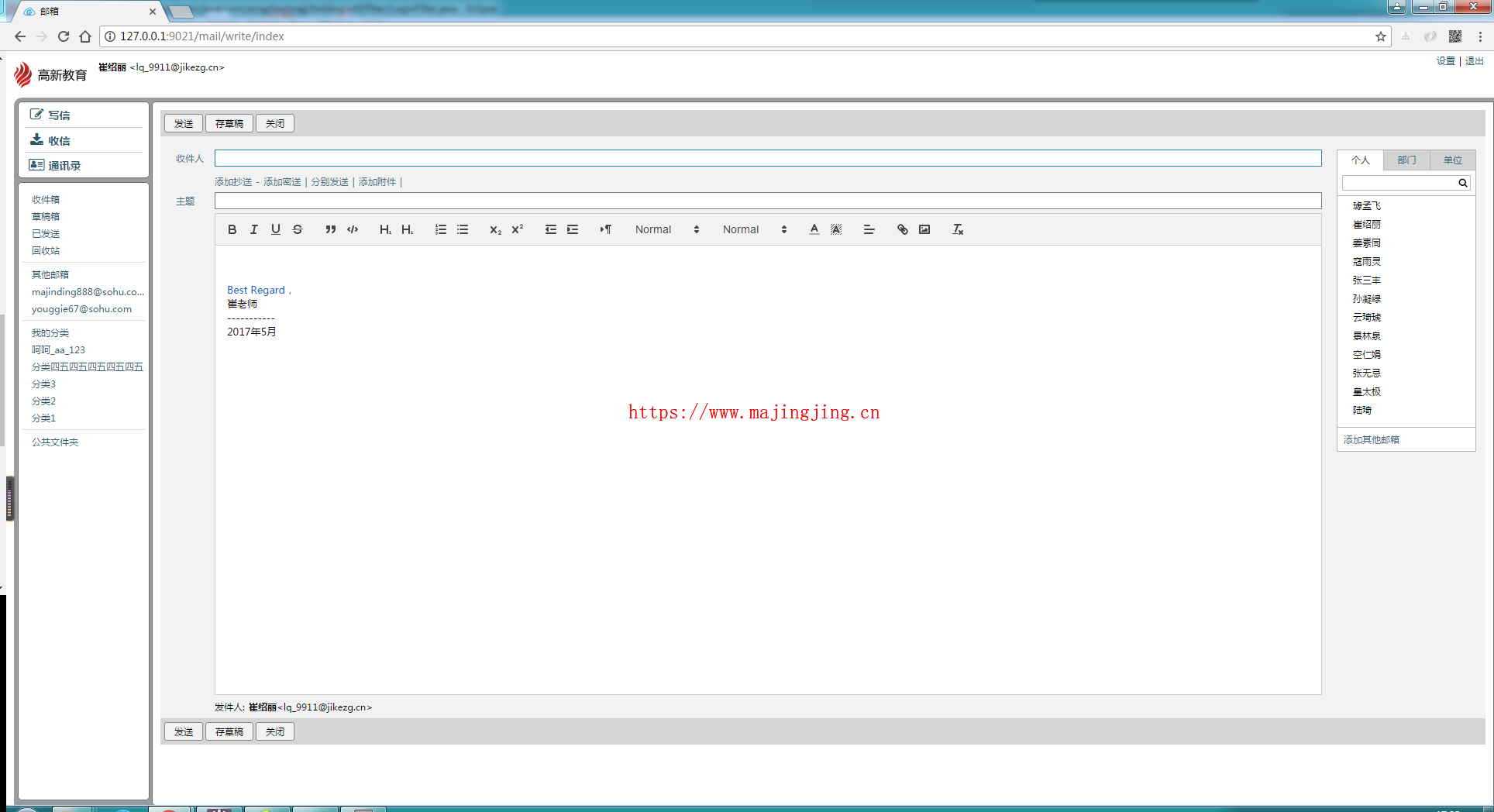Select youggie67@sohu.com mailbox
The height and width of the screenshot is (812, 1494).
[x=81, y=309]
